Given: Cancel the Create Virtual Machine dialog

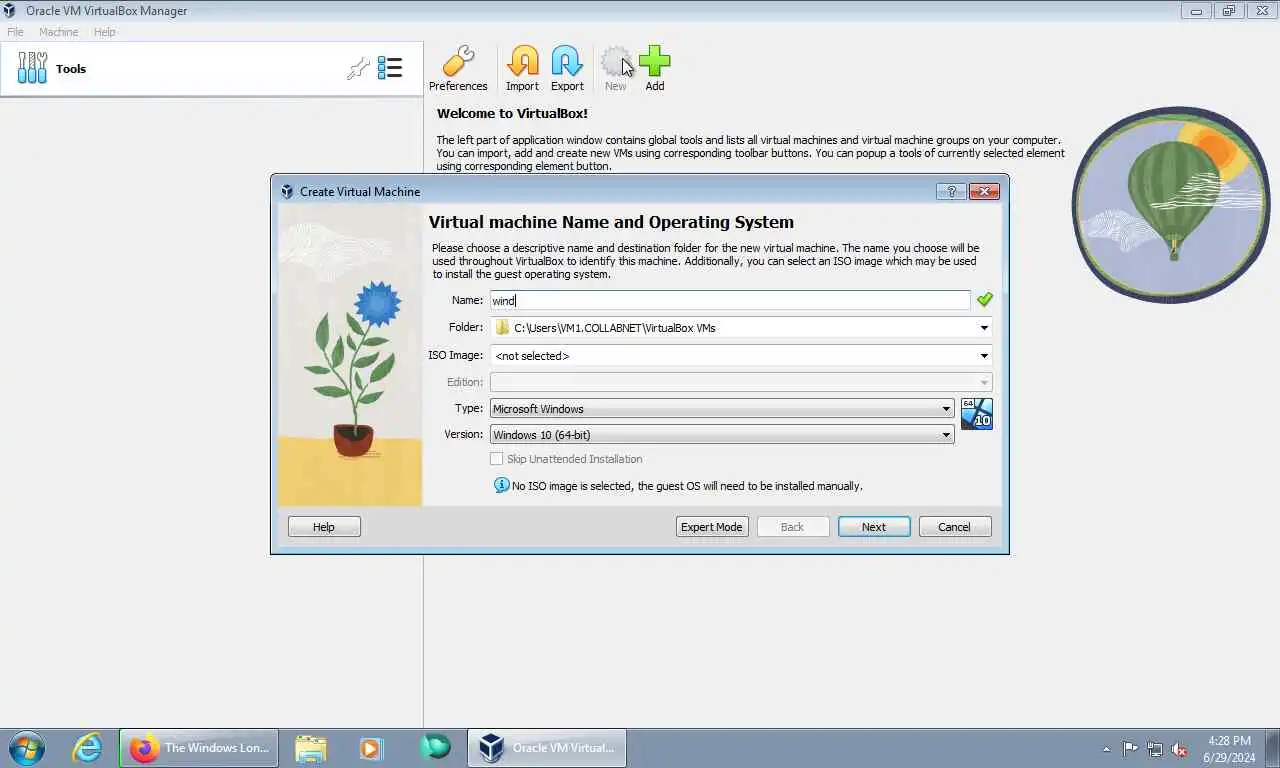Looking at the screenshot, I should (954, 527).
